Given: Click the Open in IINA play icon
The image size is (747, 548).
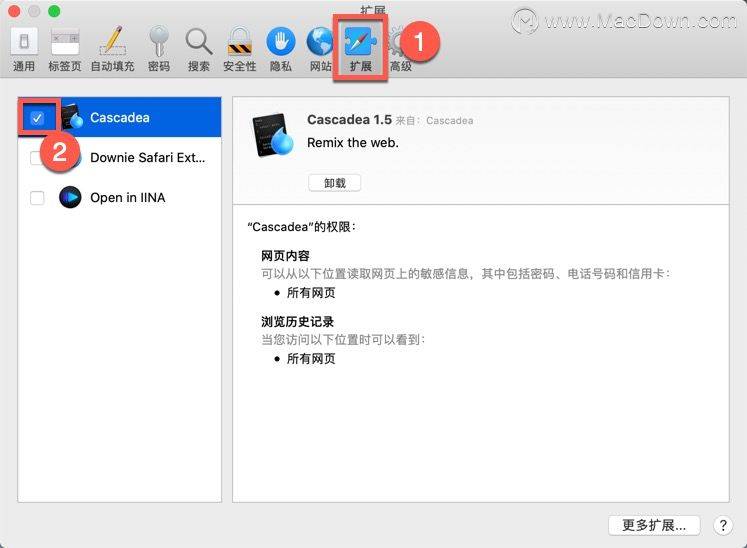Looking at the screenshot, I should point(70,198).
